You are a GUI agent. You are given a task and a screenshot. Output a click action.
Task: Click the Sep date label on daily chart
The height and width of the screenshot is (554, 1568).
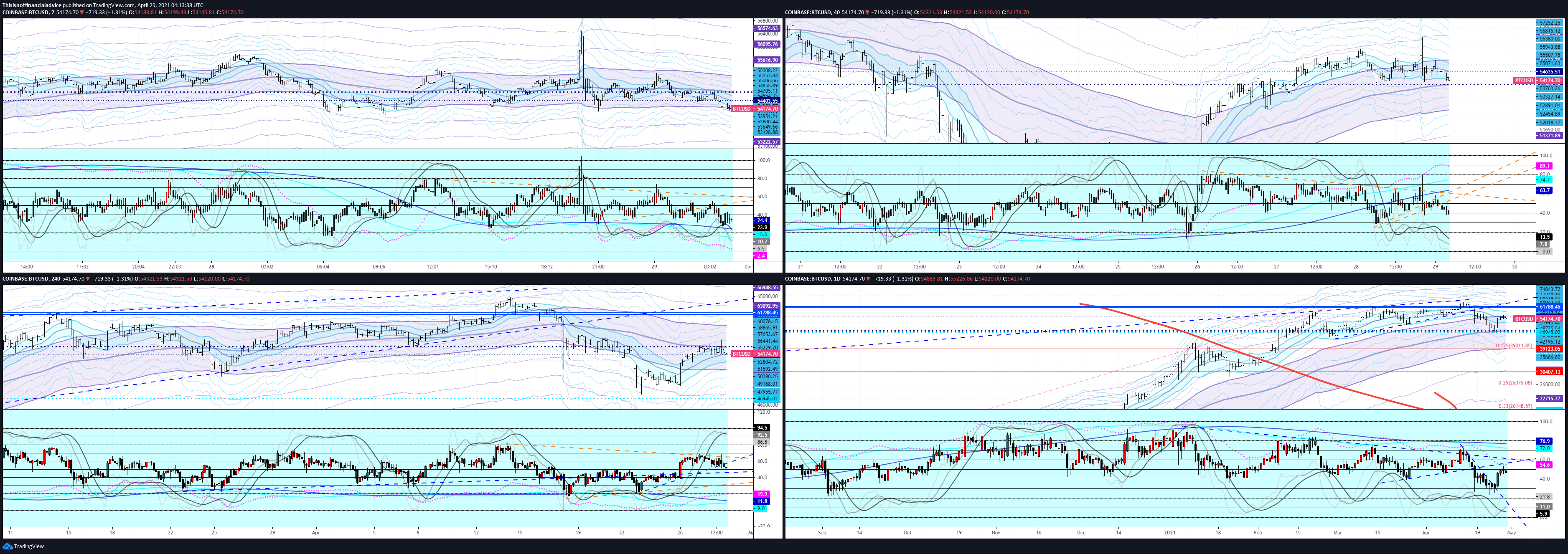click(x=822, y=533)
